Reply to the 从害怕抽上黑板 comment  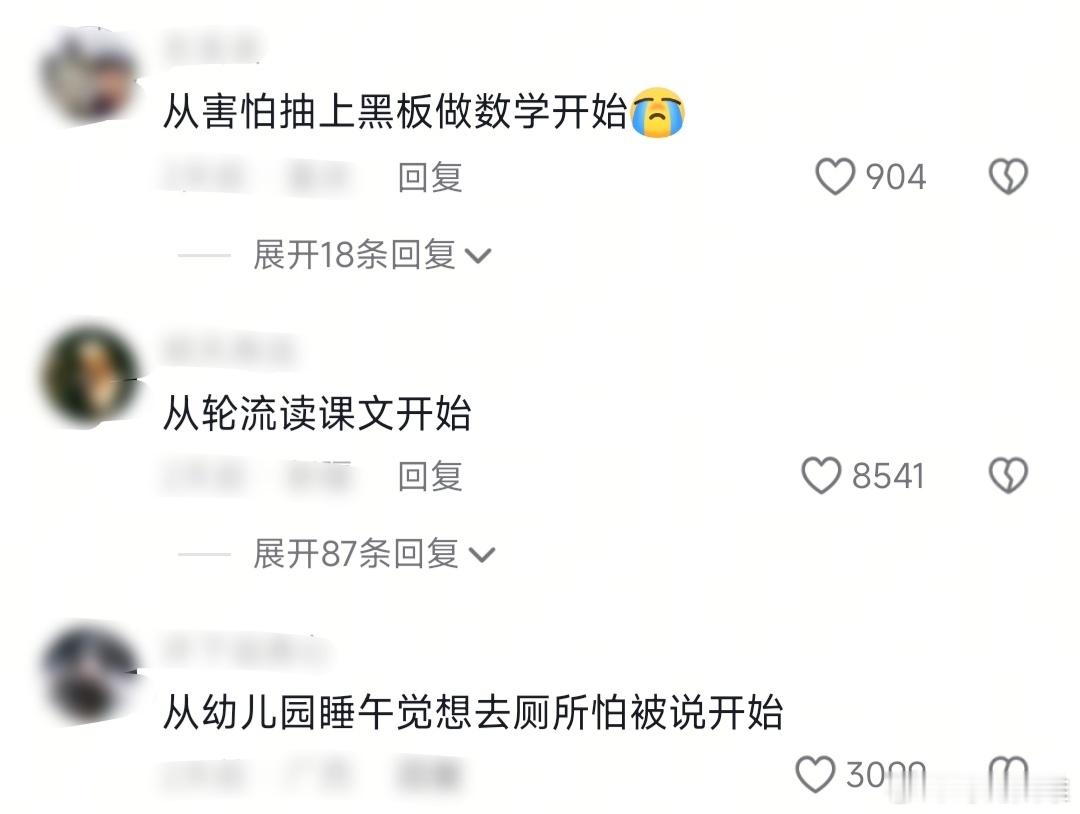430,178
